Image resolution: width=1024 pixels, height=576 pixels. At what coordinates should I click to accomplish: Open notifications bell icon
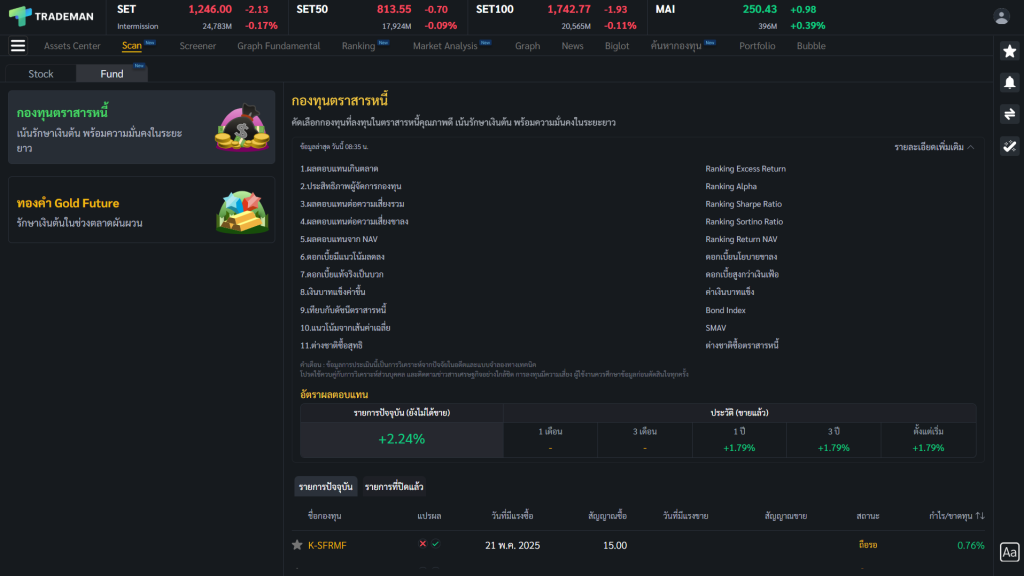coord(1010,83)
